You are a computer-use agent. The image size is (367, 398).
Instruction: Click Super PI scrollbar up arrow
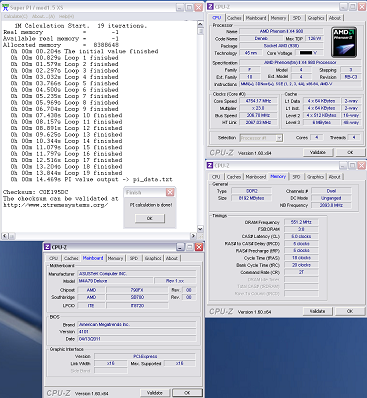[x=200, y=24]
